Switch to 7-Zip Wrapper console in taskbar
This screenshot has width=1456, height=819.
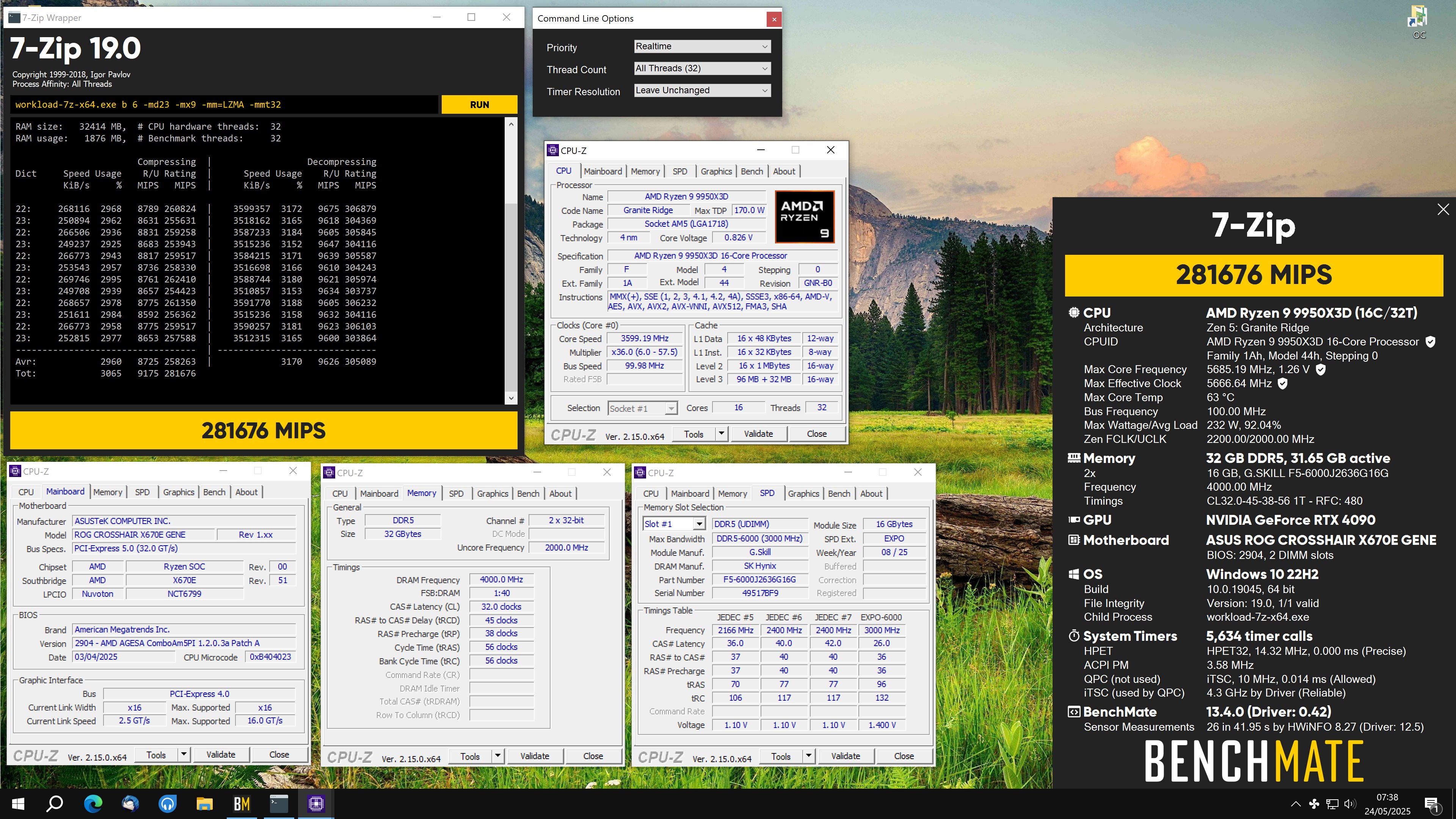click(x=279, y=803)
